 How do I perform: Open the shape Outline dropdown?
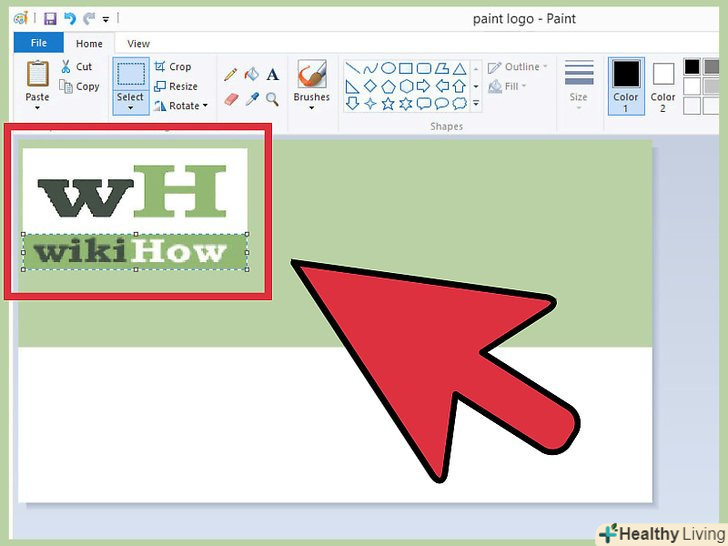517,67
